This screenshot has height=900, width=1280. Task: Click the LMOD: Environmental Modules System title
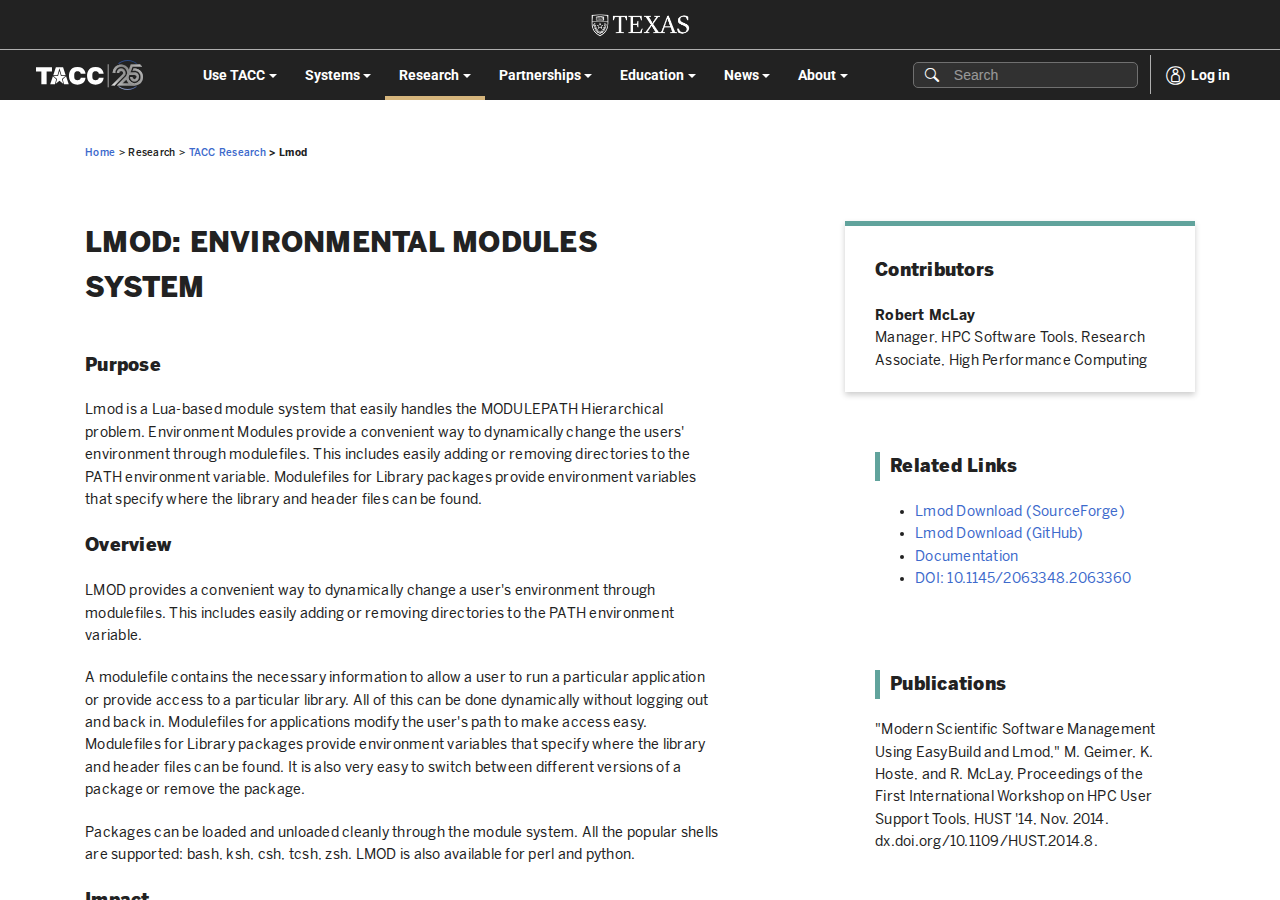[x=341, y=264]
